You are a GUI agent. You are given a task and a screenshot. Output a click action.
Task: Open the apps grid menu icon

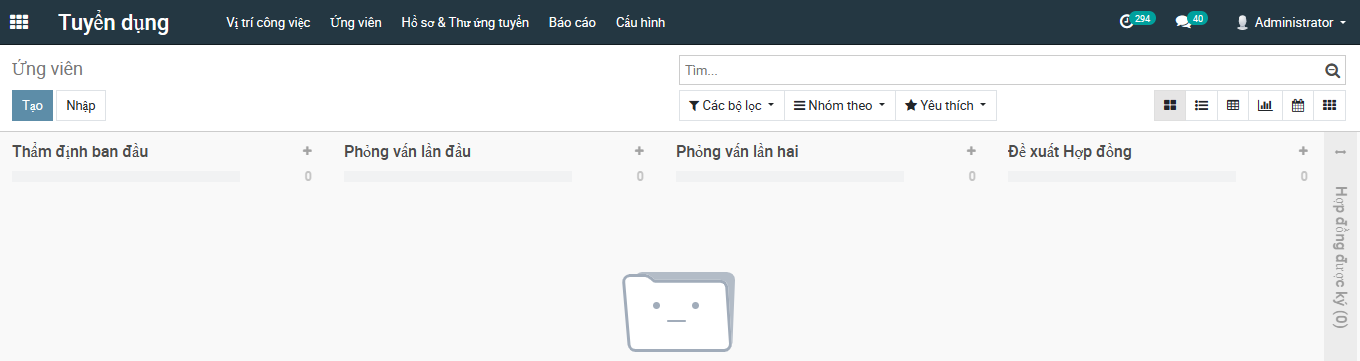[x=19, y=22]
